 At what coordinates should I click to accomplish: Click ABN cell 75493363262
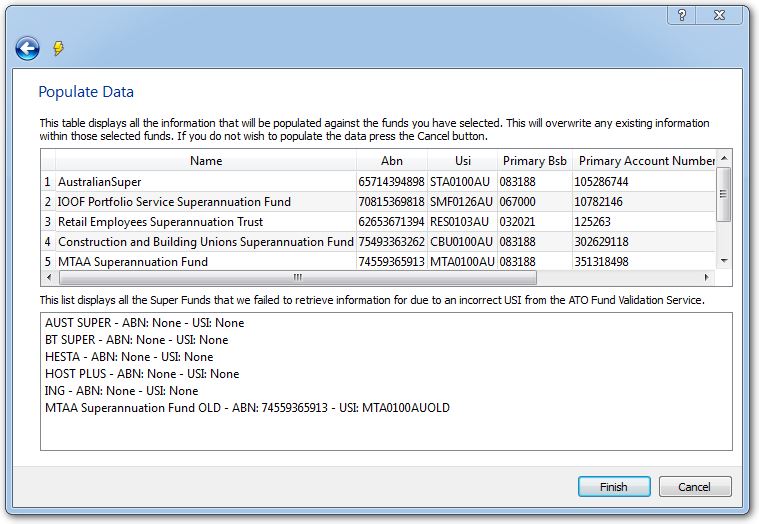point(392,241)
